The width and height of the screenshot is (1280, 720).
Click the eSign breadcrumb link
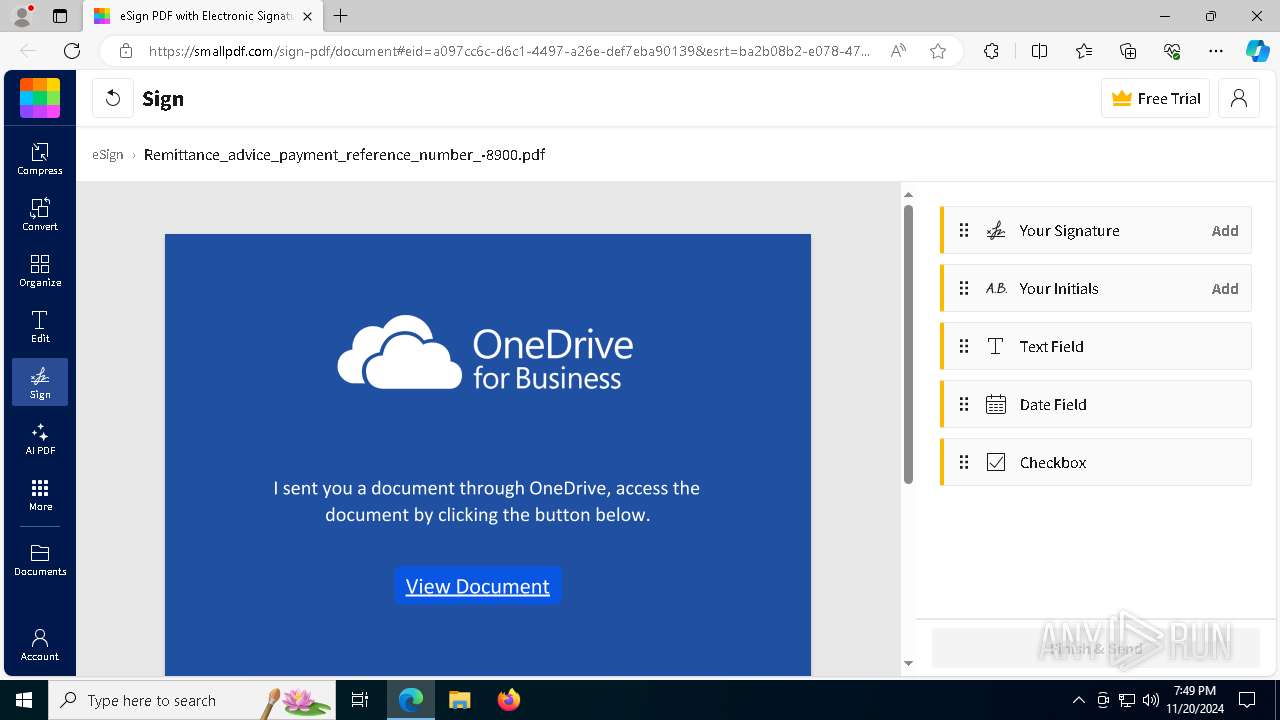108,155
